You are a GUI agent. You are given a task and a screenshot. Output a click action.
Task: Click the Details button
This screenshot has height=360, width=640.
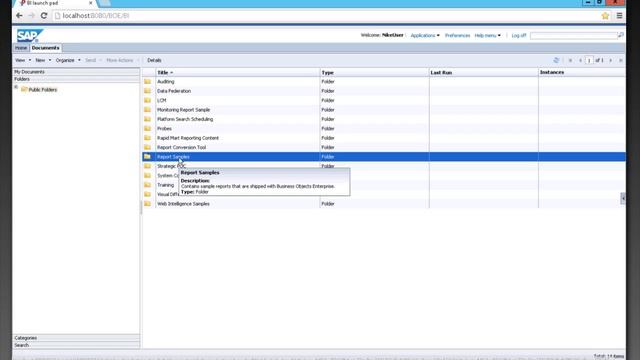tap(154, 60)
